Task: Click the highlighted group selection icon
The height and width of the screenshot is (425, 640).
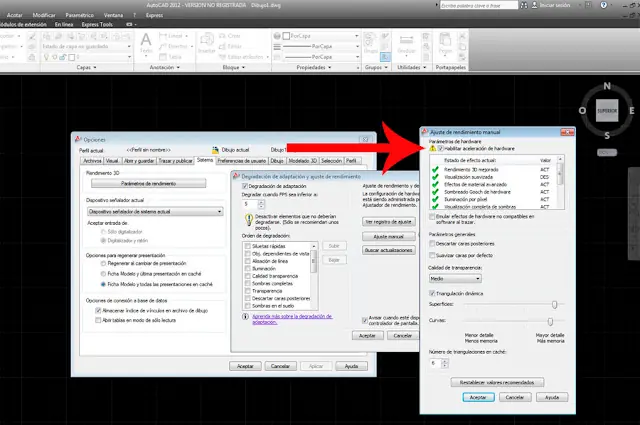Action: click(385, 57)
